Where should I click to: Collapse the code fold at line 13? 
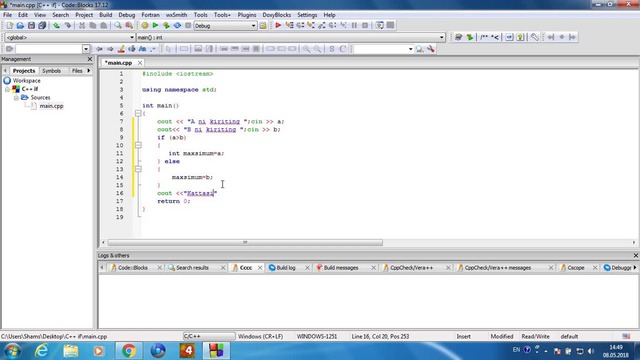(138, 169)
